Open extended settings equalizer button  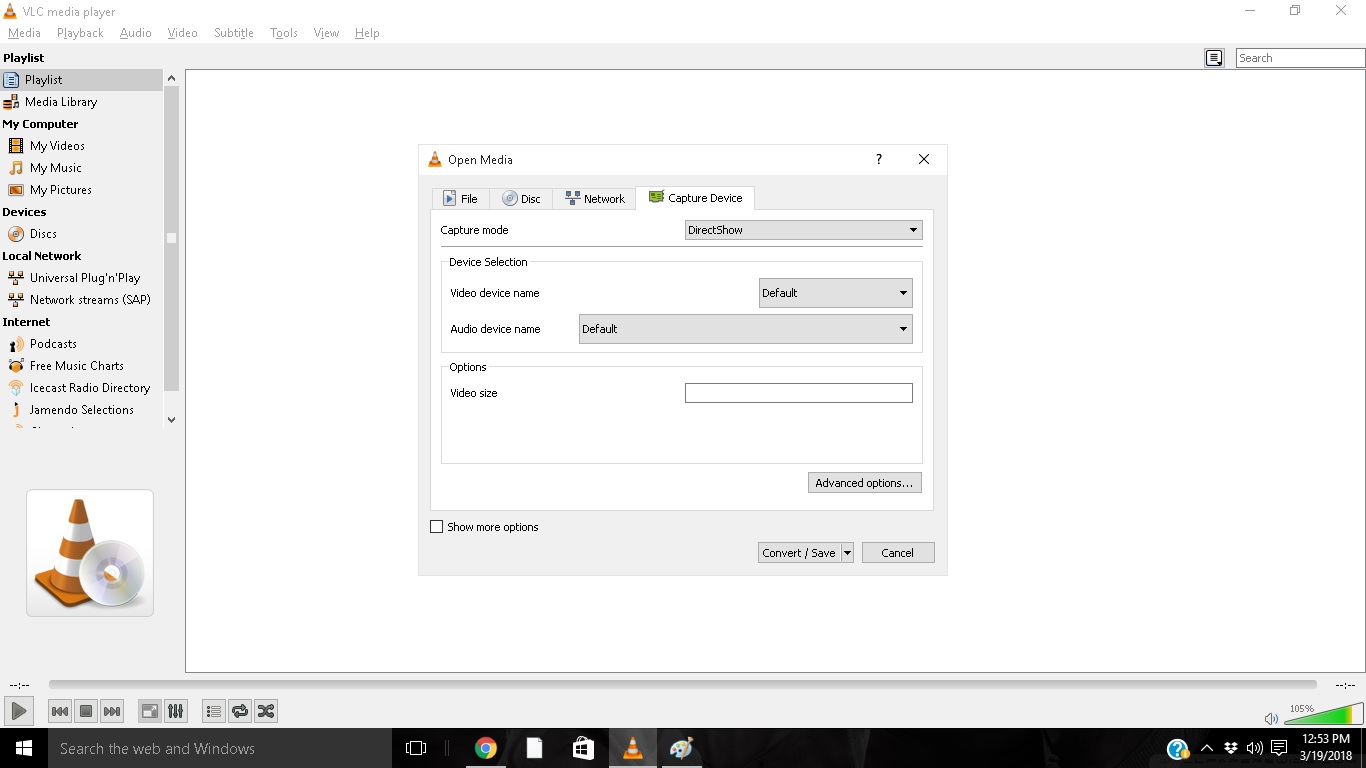click(x=176, y=711)
